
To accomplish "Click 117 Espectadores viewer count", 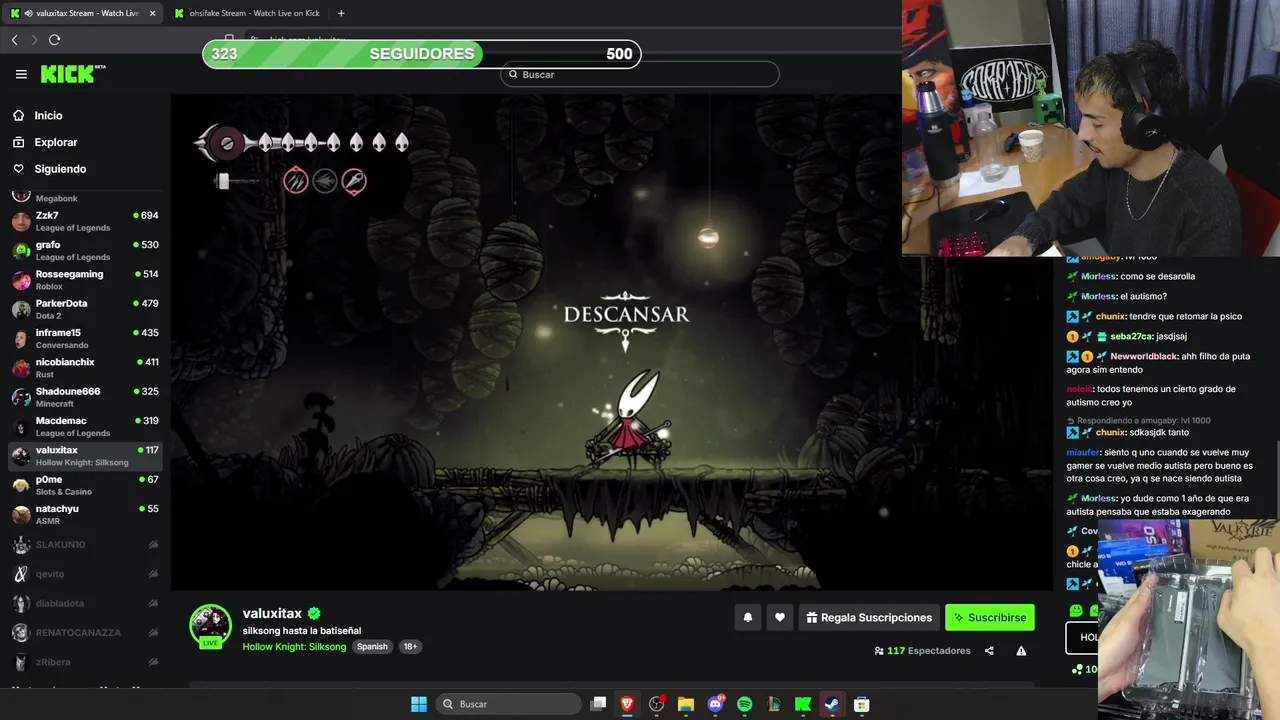I will [922, 651].
